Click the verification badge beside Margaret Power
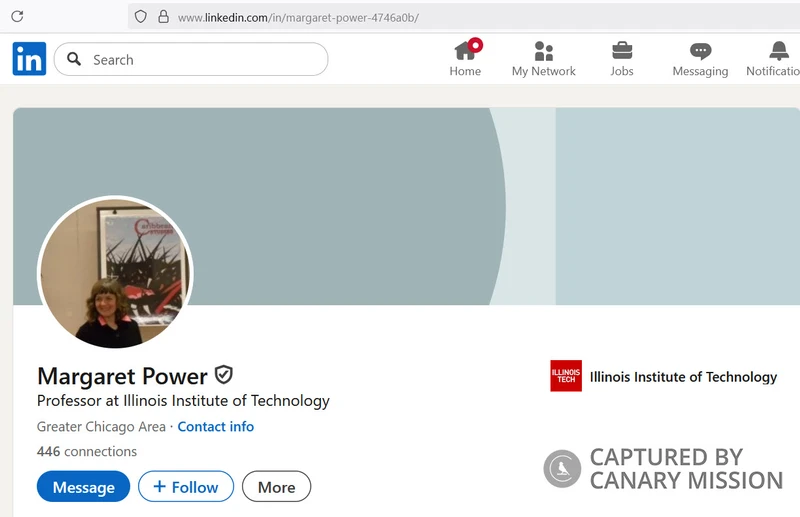This screenshot has width=800, height=517. tap(224, 375)
